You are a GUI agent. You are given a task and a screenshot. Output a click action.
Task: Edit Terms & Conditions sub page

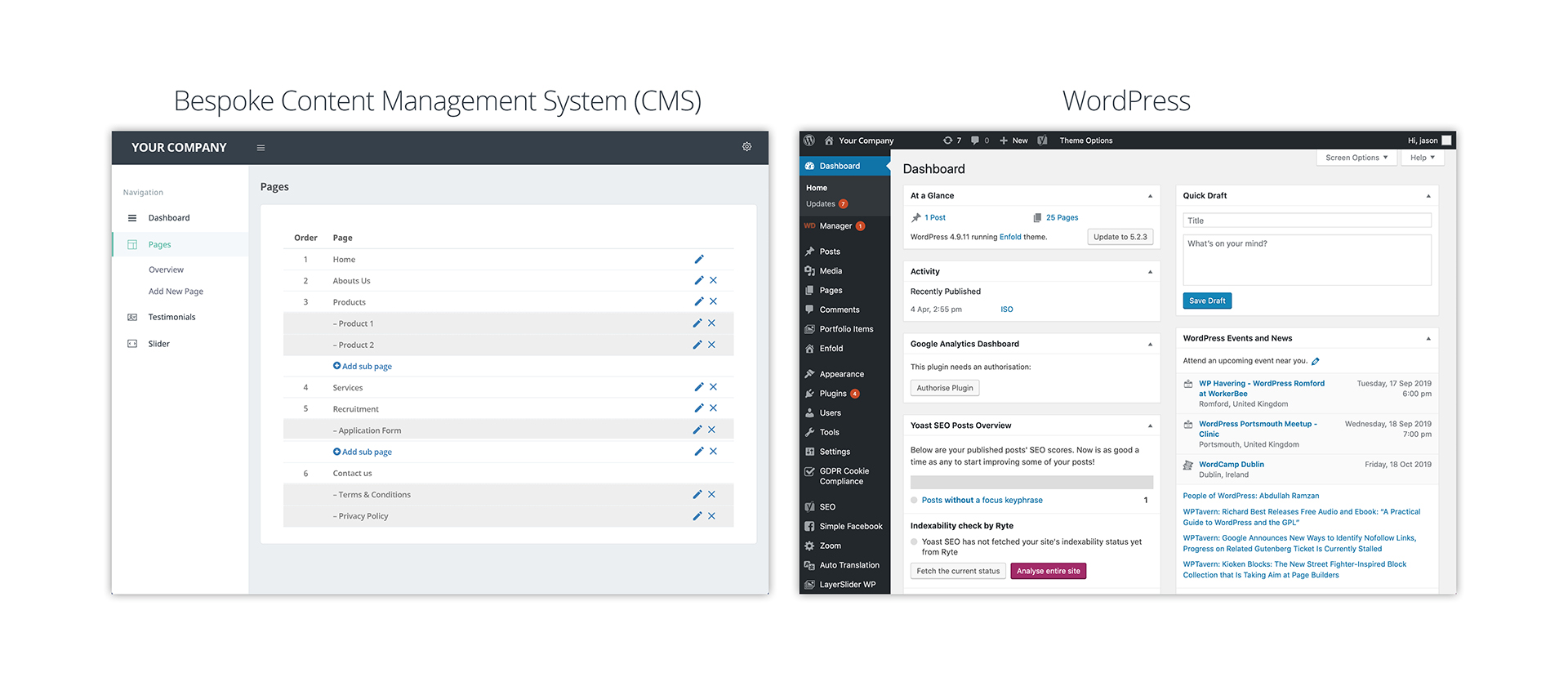(x=697, y=494)
